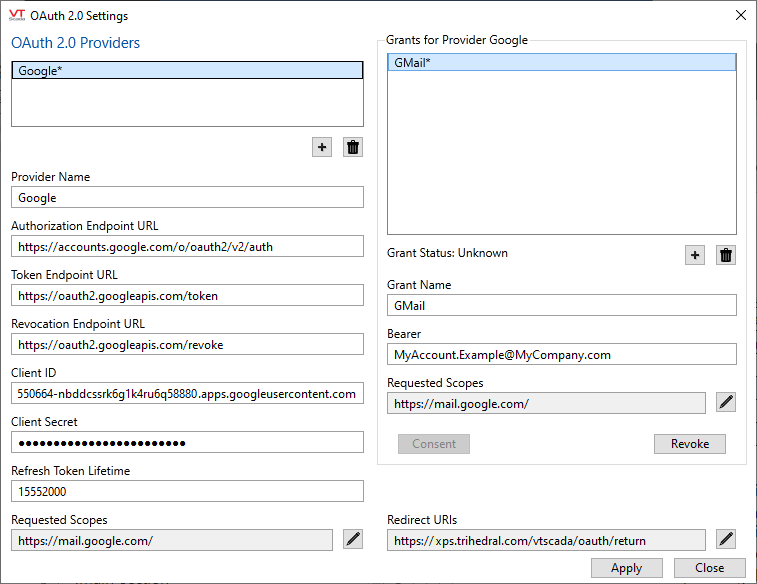Select GMail* in the grants list
757x584 pixels.
[561, 62]
